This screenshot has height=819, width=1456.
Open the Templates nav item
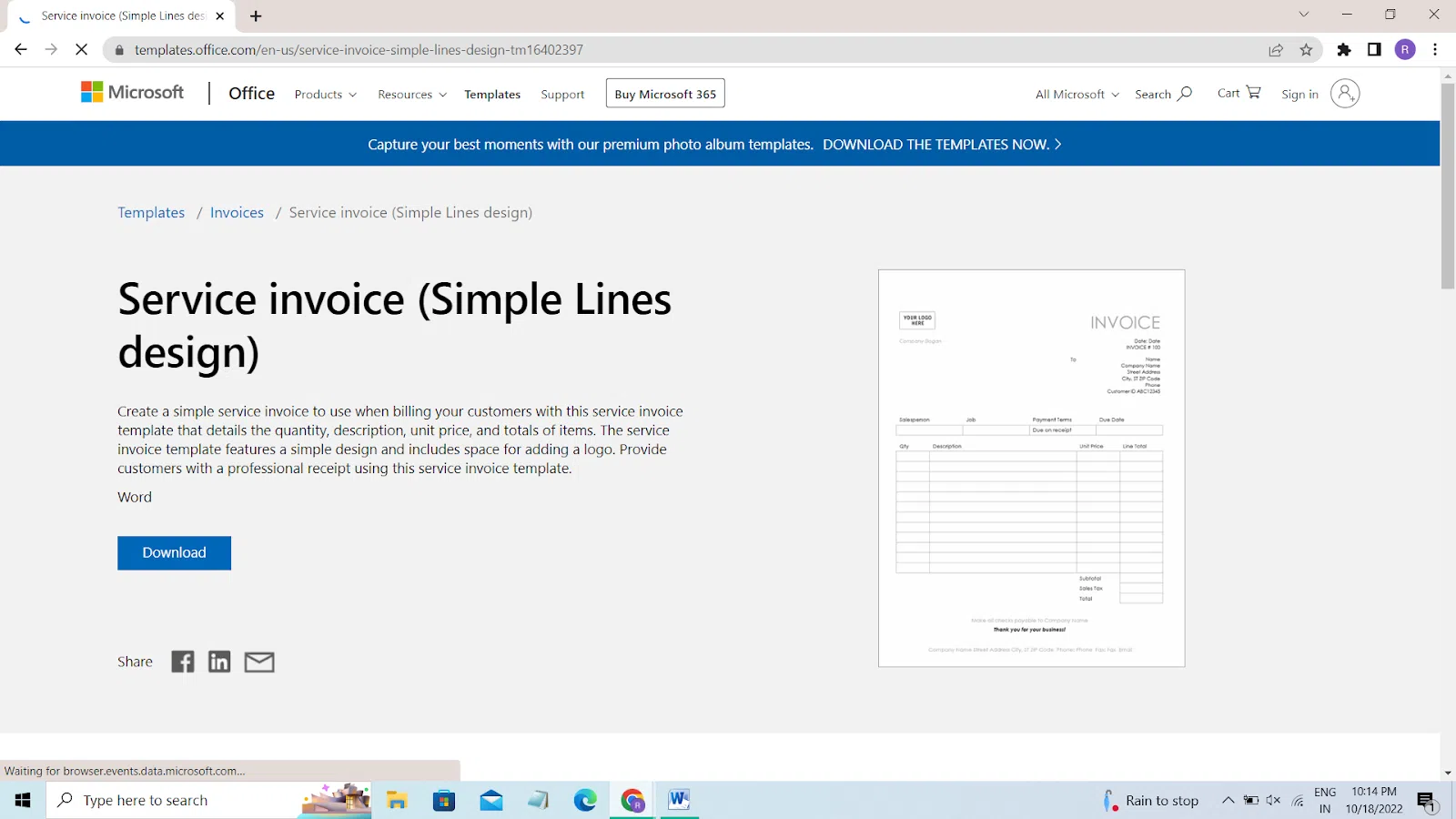492,95
